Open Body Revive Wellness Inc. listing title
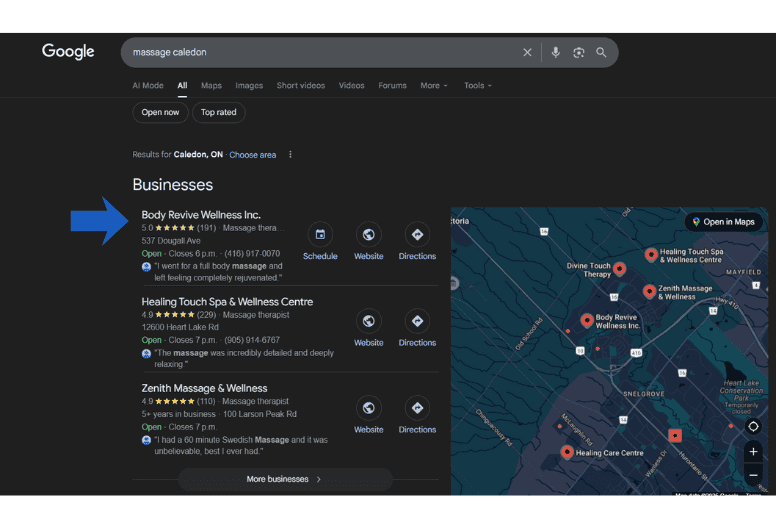This screenshot has width=776, height=528. point(201,215)
